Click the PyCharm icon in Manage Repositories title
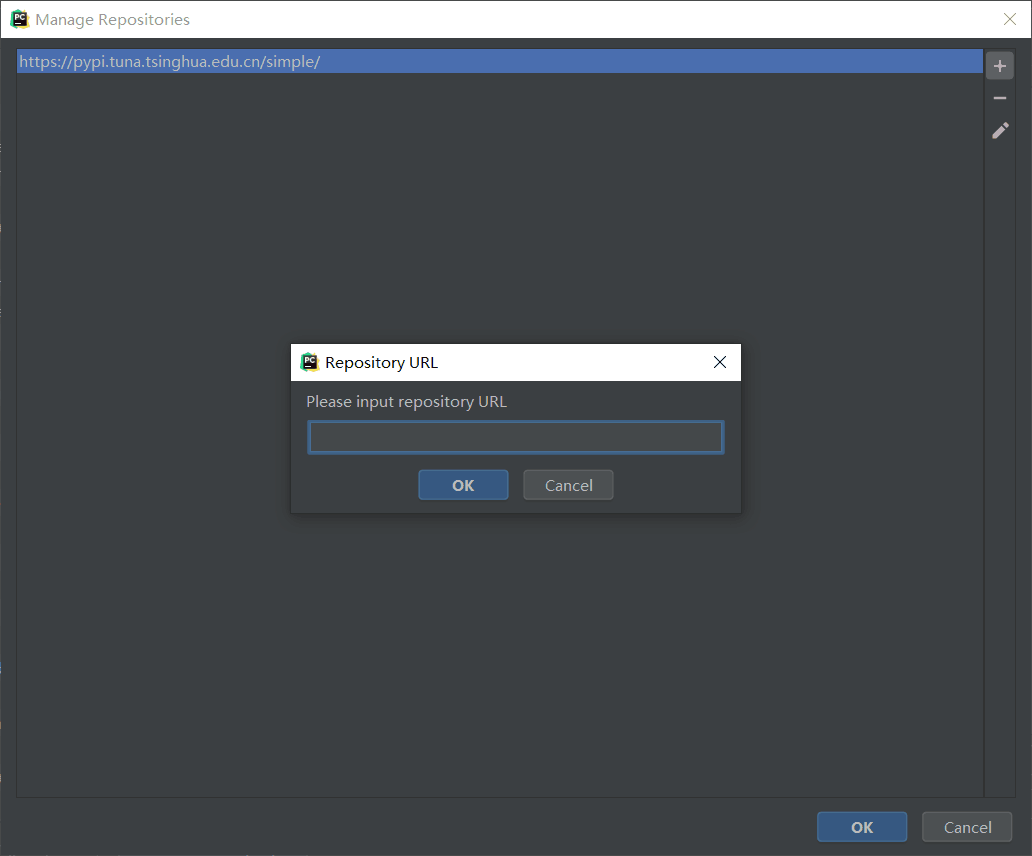The image size is (1032, 856). tap(20, 19)
